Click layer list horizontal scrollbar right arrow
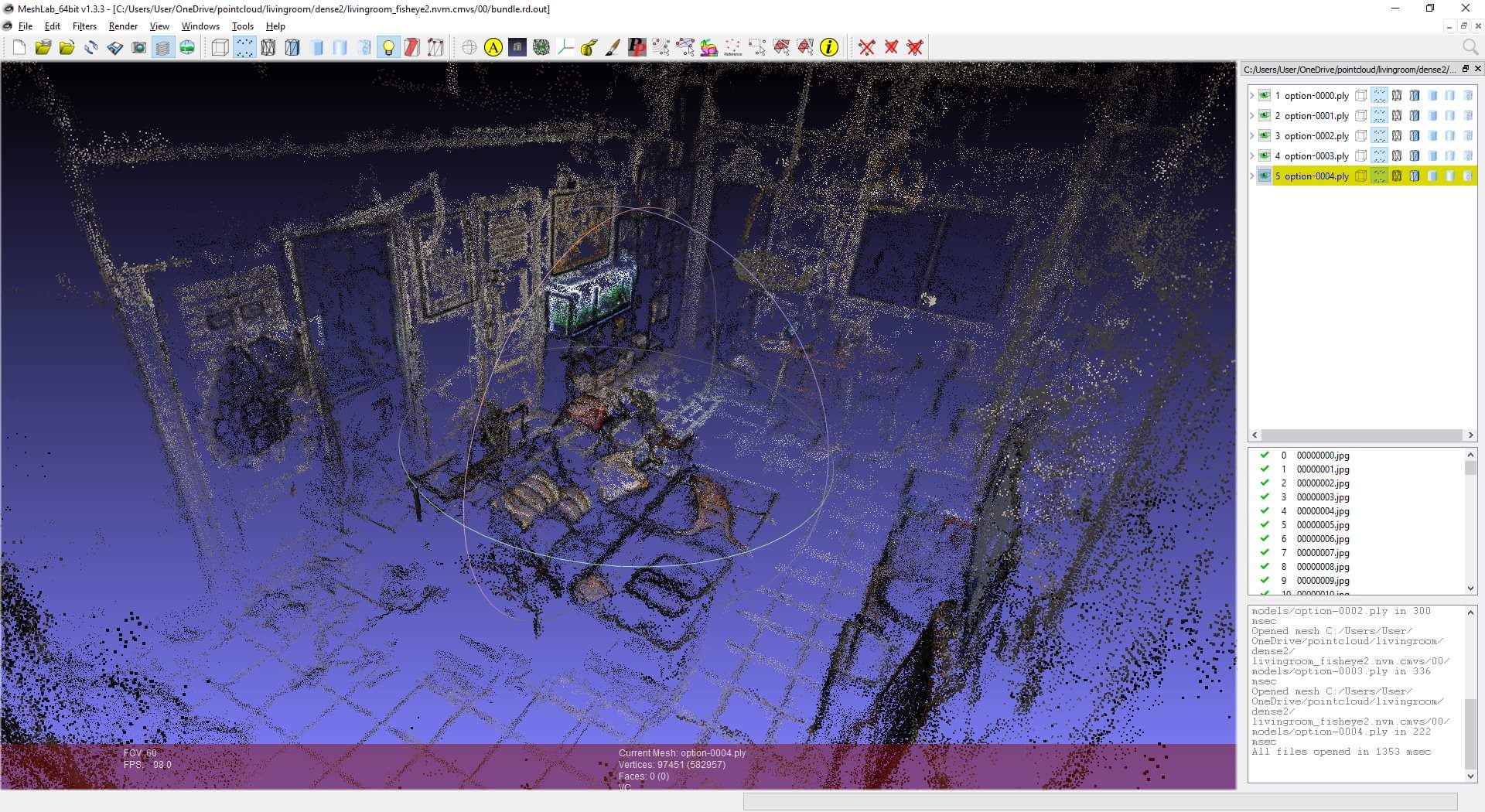Viewport: 1485px width, 812px height. tap(1470, 435)
